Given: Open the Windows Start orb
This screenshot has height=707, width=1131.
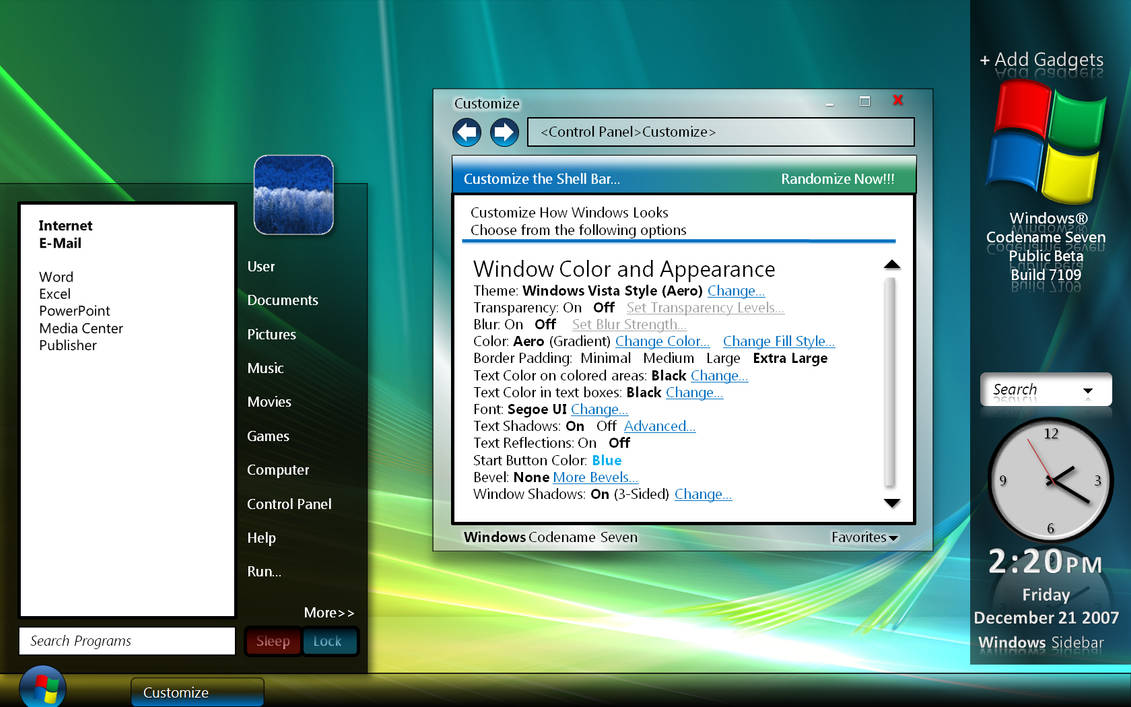Looking at the screenshot, I should pos(43,687).
